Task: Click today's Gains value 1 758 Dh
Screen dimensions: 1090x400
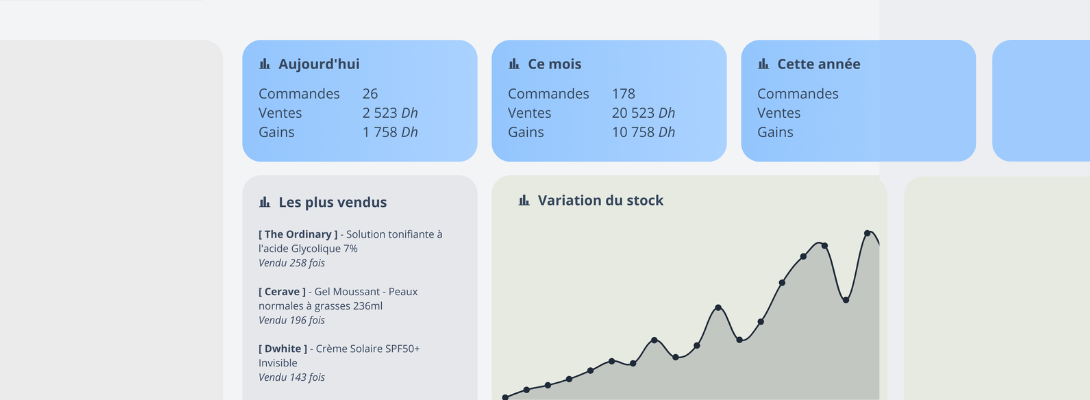Action: (390, 132)
